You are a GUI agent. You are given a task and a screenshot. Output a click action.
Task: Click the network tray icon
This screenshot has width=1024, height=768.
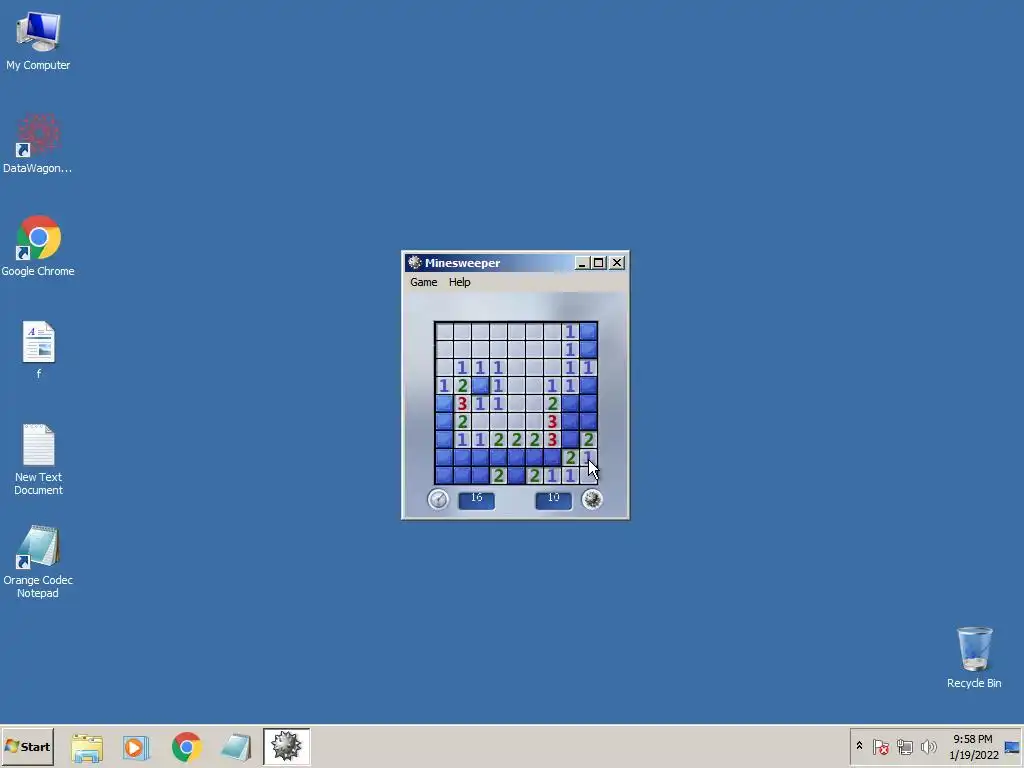click(904, 746)
